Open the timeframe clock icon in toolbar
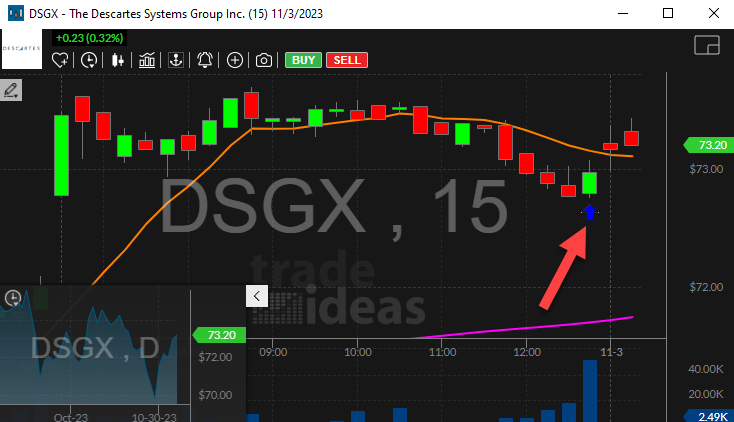Screen dimensions: 734x422 pyautogui.click(x=89, y=60)
